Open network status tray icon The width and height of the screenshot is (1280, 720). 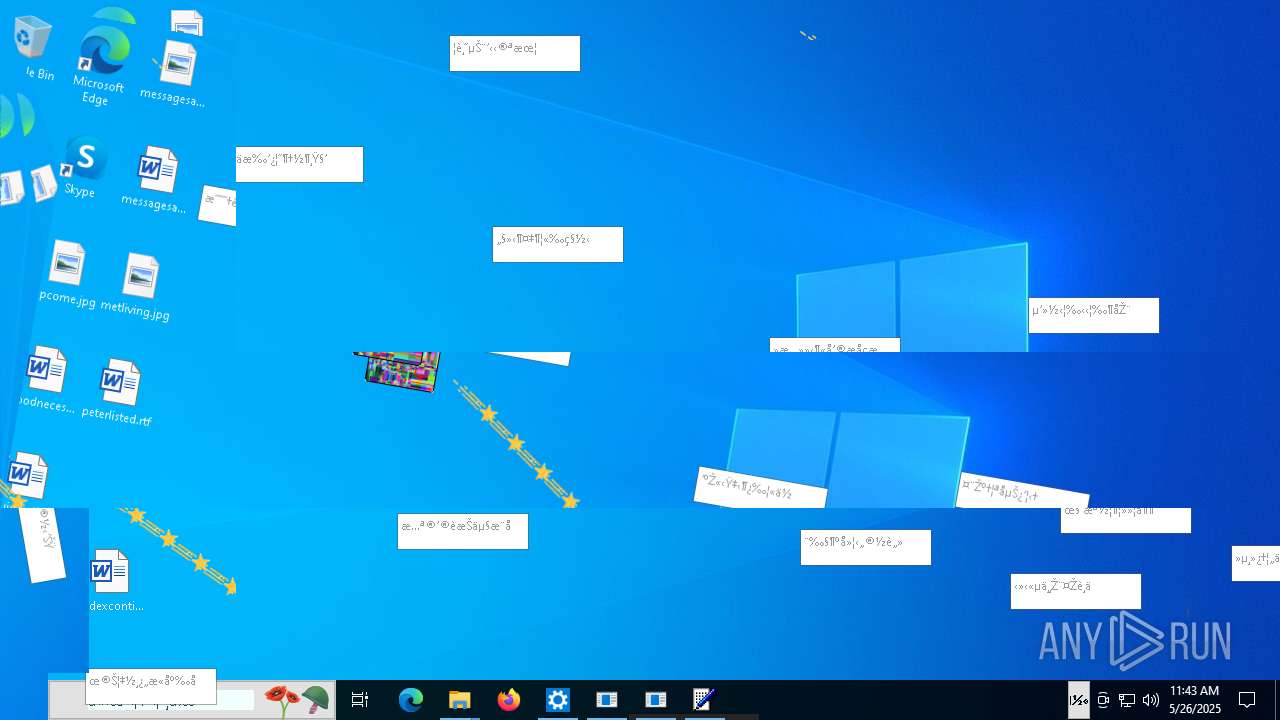(1127, 700)
